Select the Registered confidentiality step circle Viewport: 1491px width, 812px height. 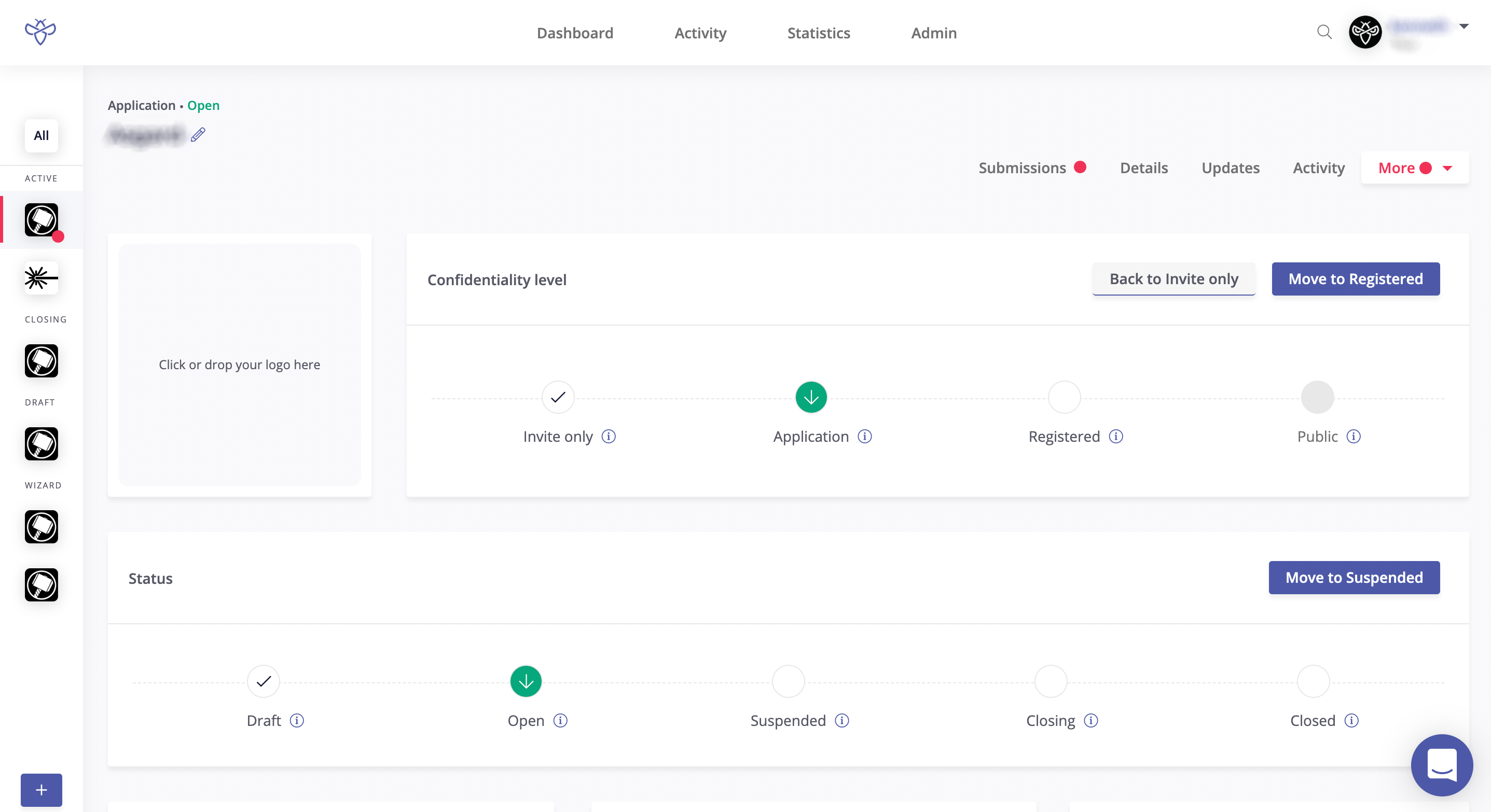pyautogui.click(x=1064, y=397)
